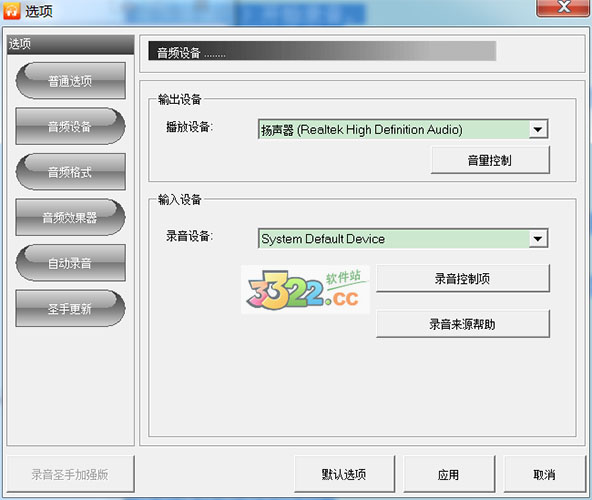The width and height of the screenshot is (592, 500).
Task: Expand the 录音设备 dropdown arrow
Action: (538, 239)
